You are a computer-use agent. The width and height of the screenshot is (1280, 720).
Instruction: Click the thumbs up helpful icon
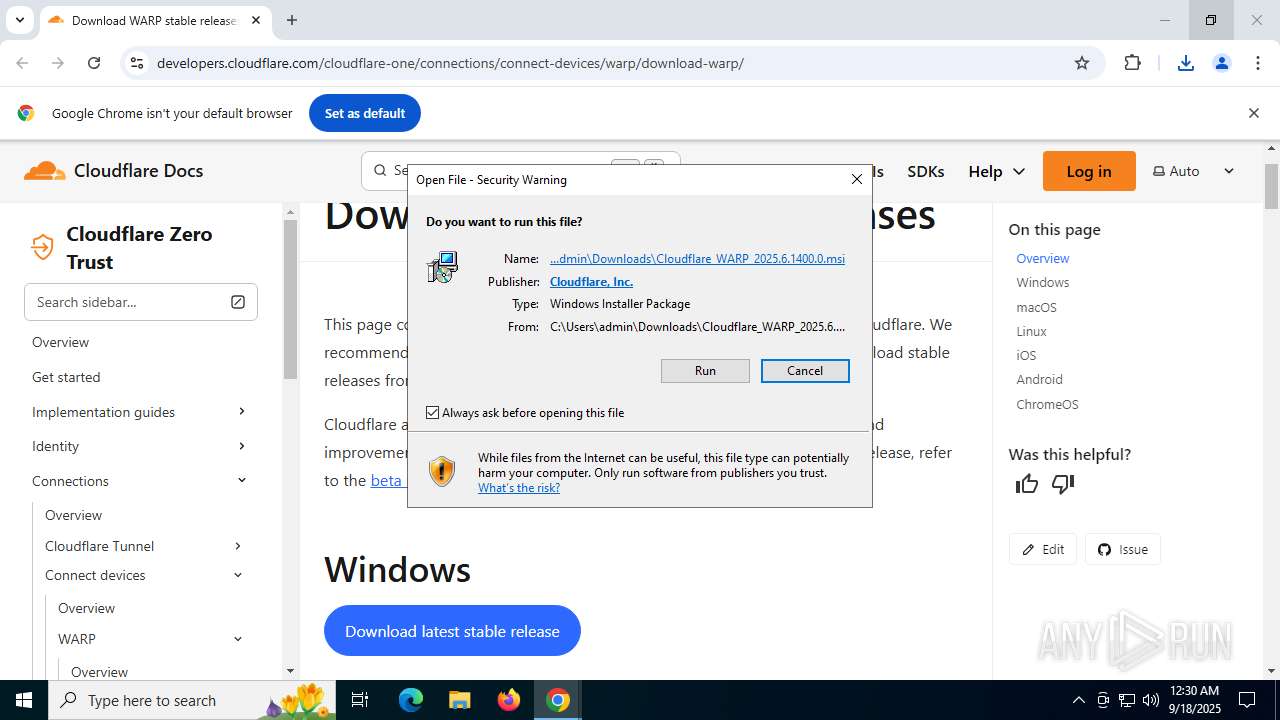point(1027,484)
